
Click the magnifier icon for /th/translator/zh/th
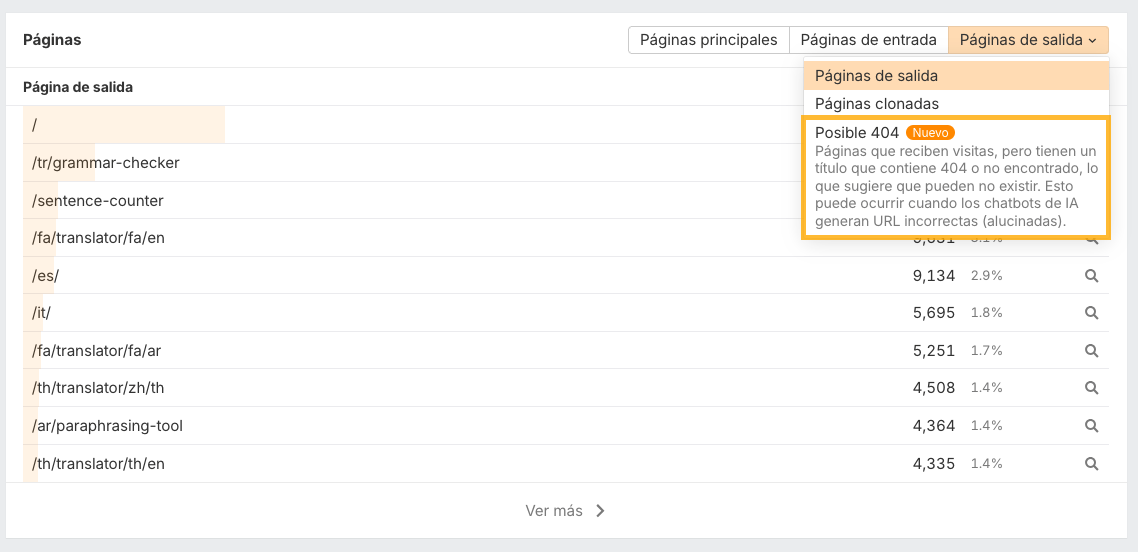click(x=1092, y=388)
